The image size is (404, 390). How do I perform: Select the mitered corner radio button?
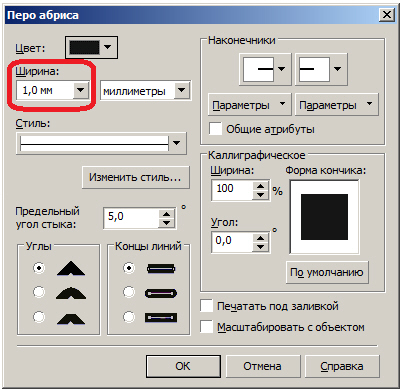pyautogui.click(x=39, y=268)
